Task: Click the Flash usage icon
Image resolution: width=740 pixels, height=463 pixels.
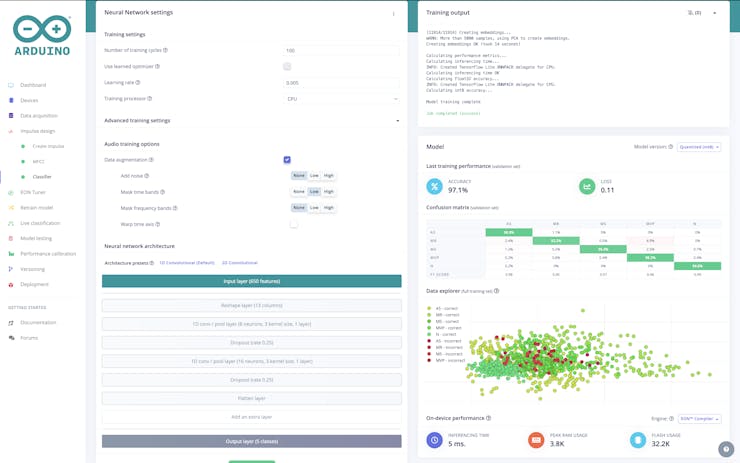Action: [x=638, y=440]
